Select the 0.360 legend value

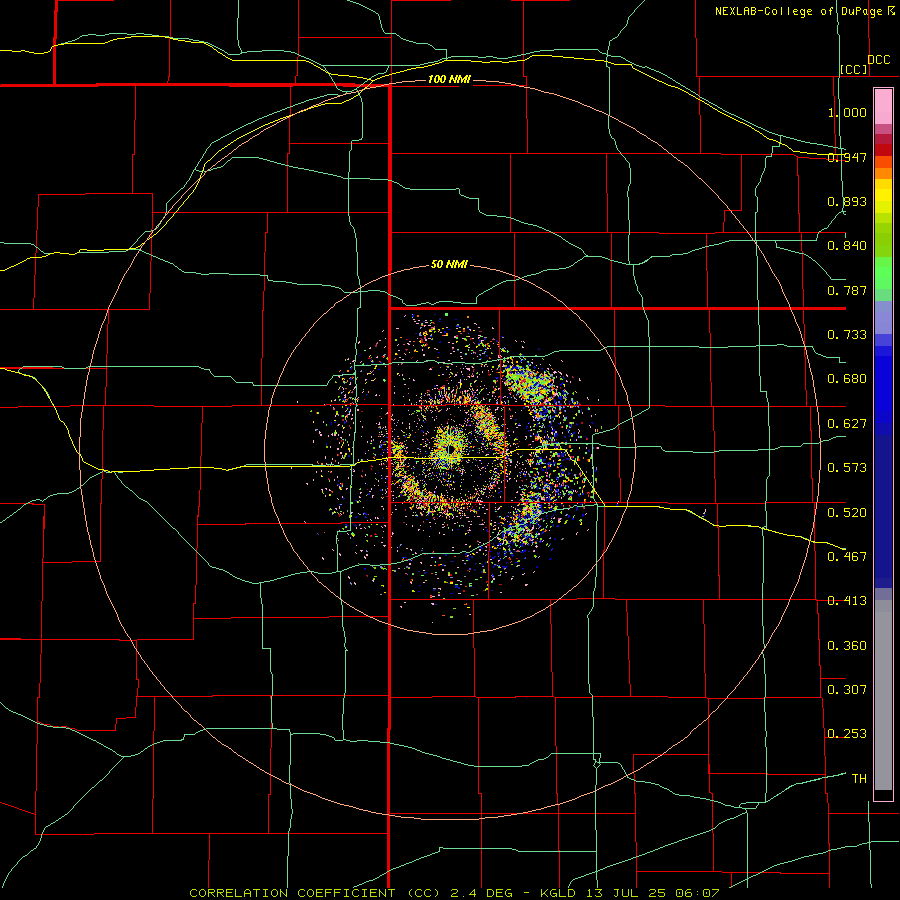point(847,646)
